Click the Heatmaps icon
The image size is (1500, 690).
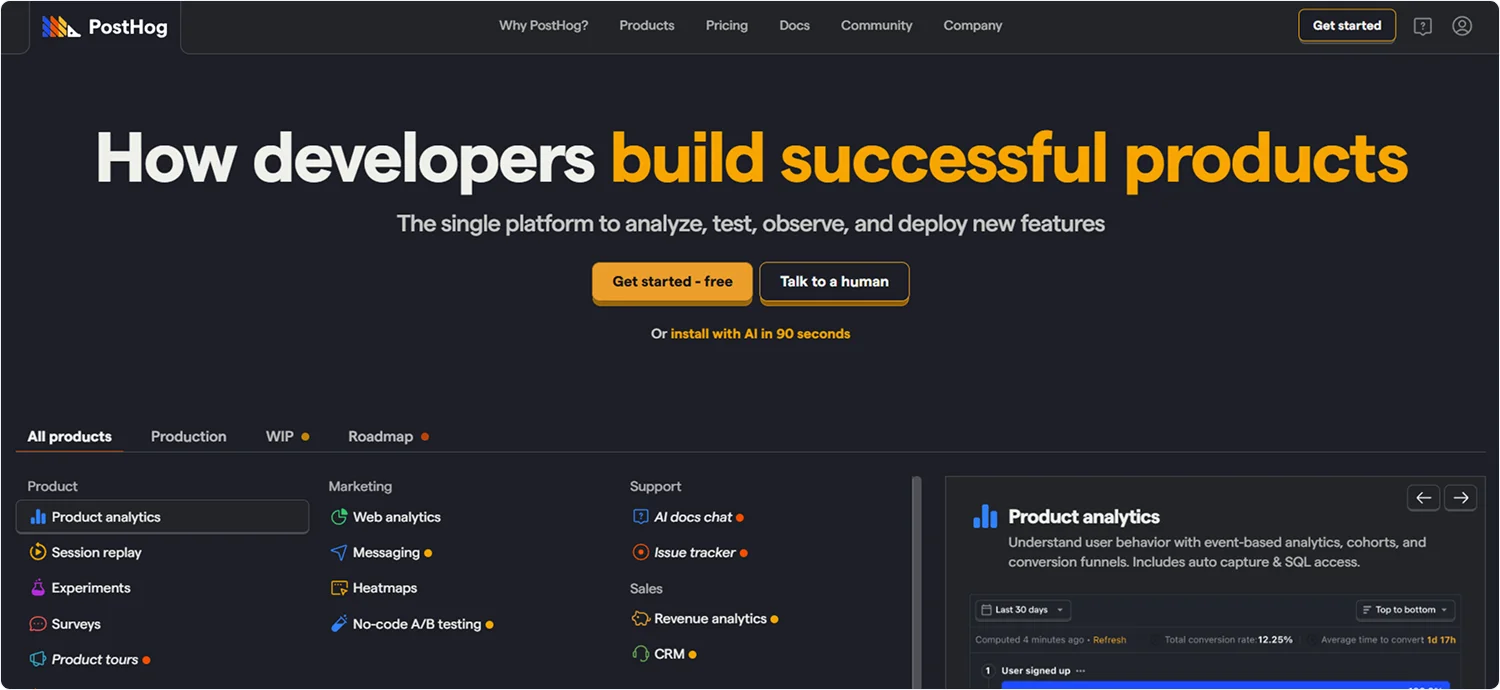(339, 588)
